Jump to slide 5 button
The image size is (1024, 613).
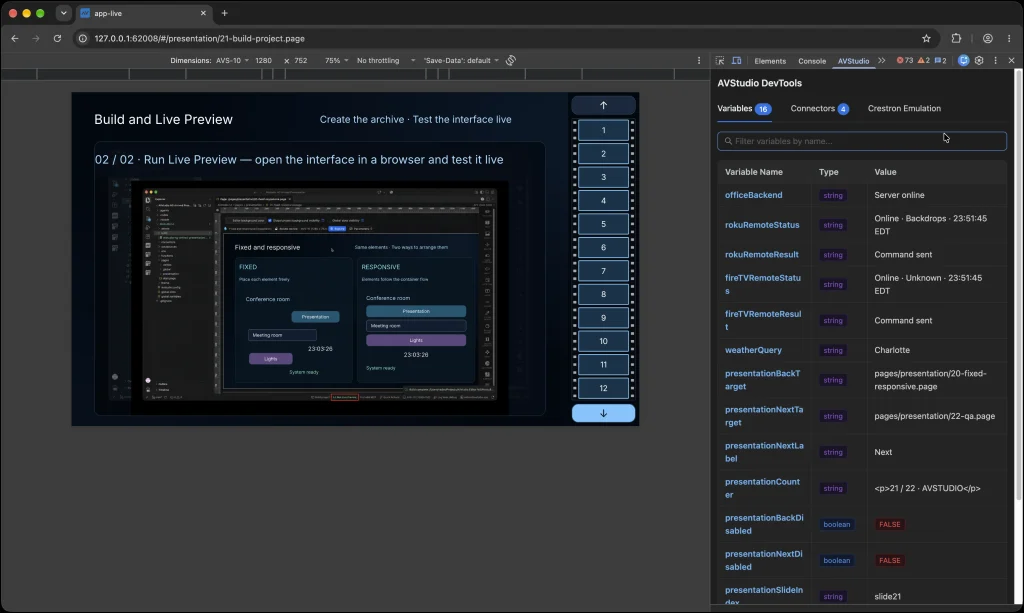coord(603,224)
